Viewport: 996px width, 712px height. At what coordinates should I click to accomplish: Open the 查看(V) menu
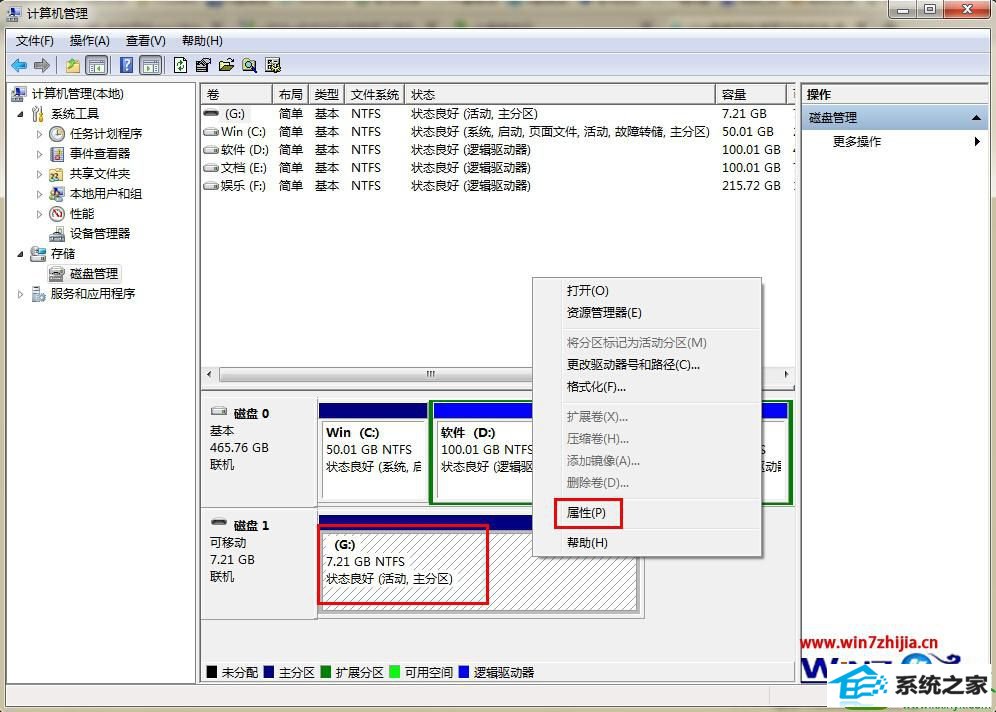(145, 41)
